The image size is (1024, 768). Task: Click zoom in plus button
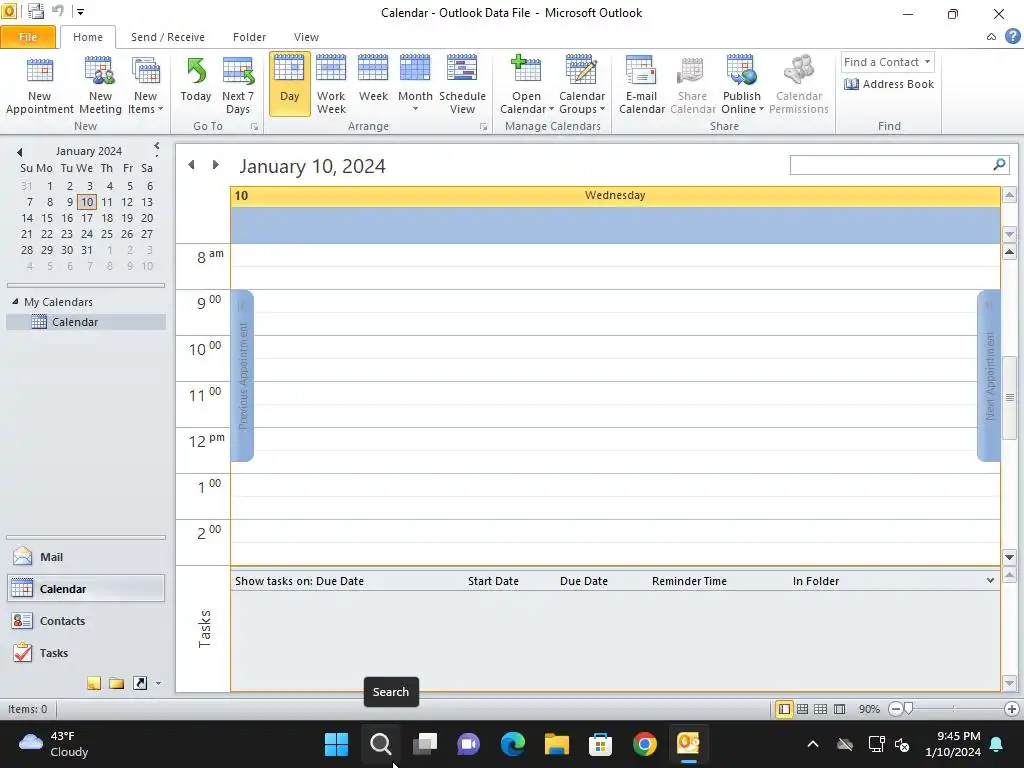1012,709
